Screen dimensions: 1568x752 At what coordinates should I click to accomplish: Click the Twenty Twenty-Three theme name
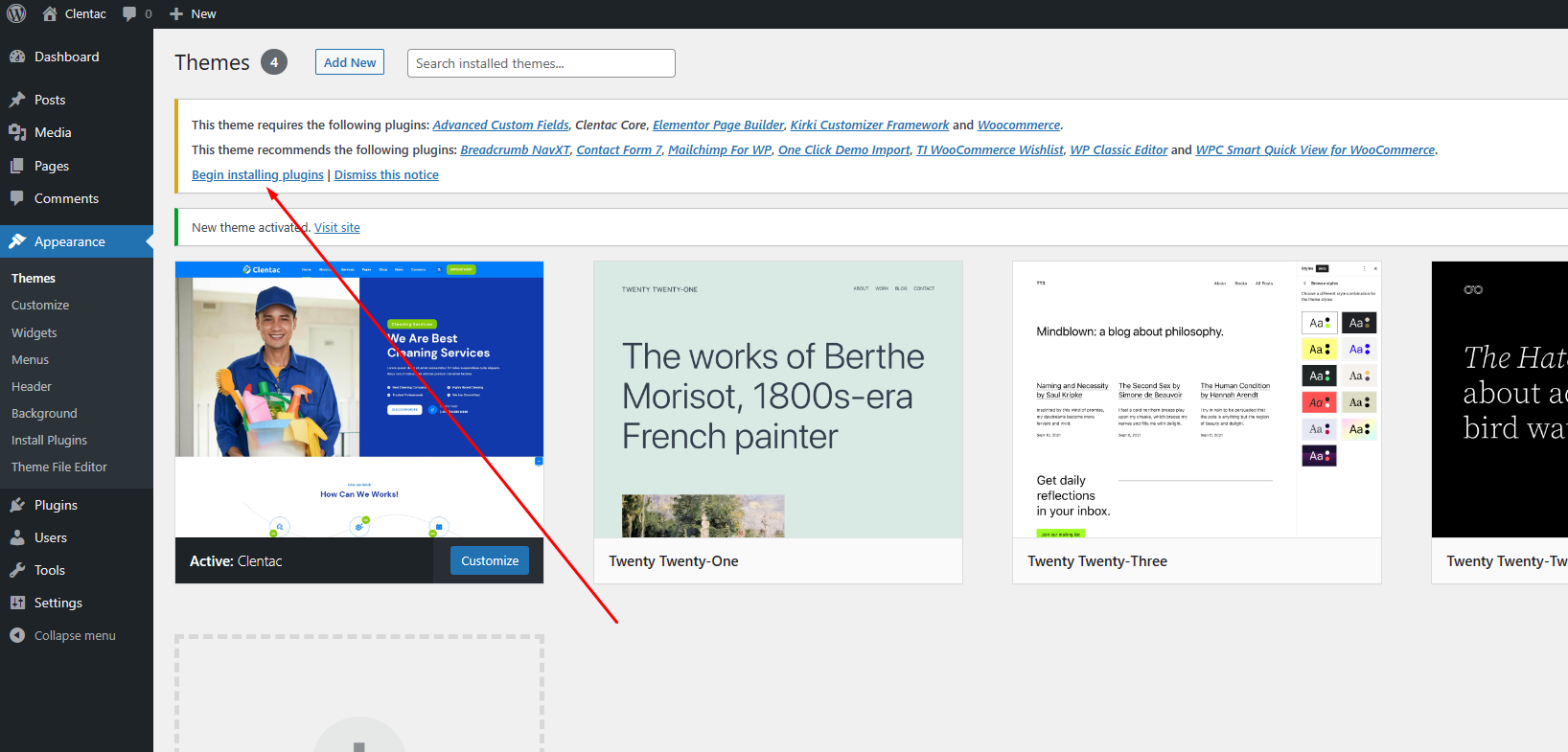point(1097,561)
